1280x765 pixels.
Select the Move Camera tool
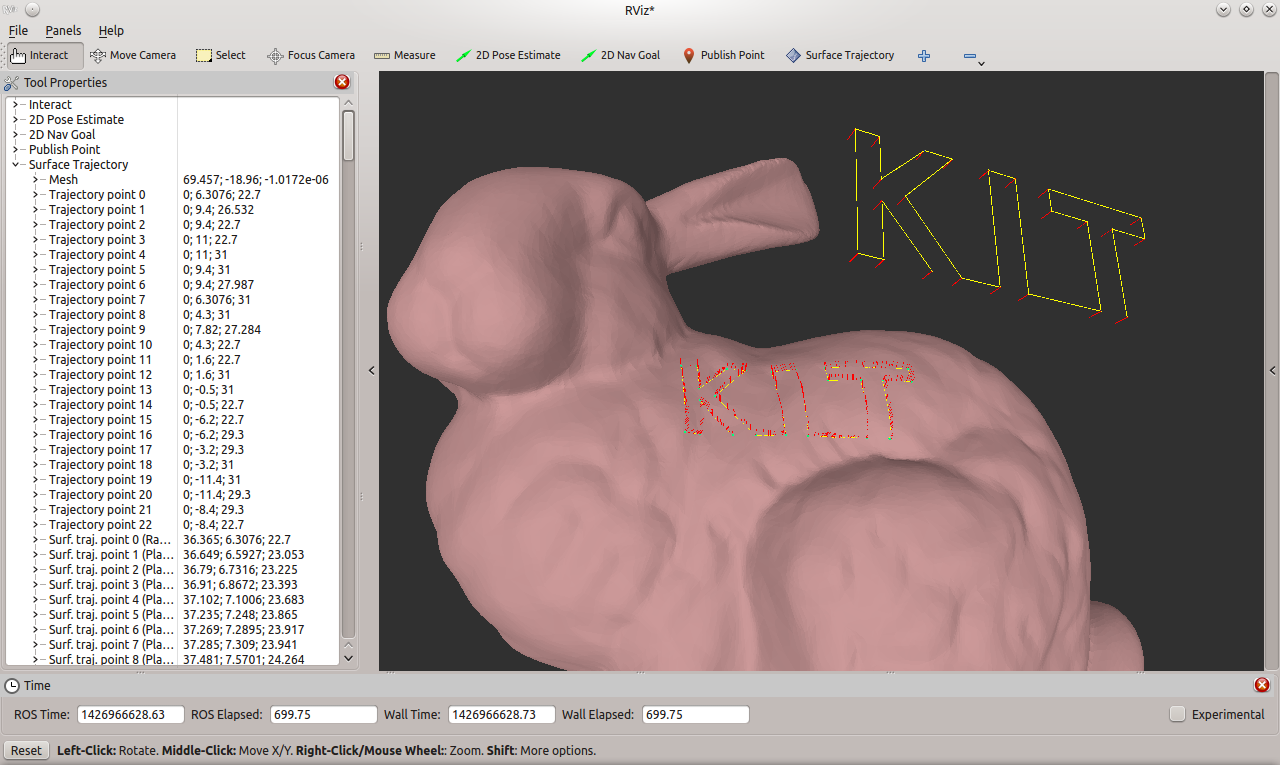[x=133, y=55]
